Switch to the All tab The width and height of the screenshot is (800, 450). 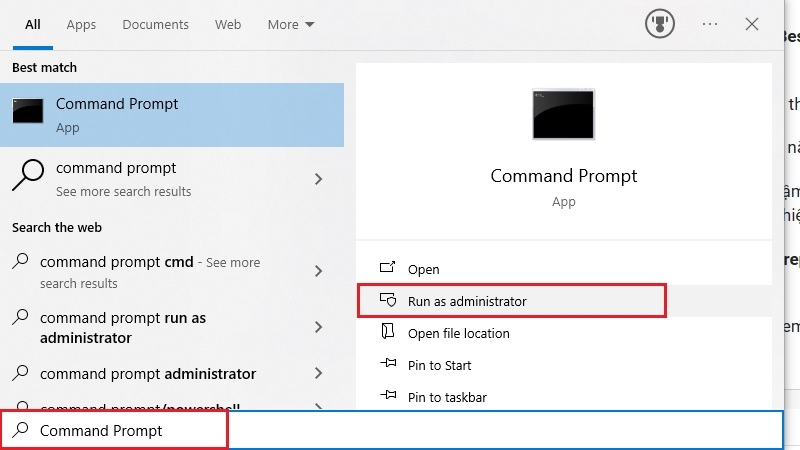[33, 24]
